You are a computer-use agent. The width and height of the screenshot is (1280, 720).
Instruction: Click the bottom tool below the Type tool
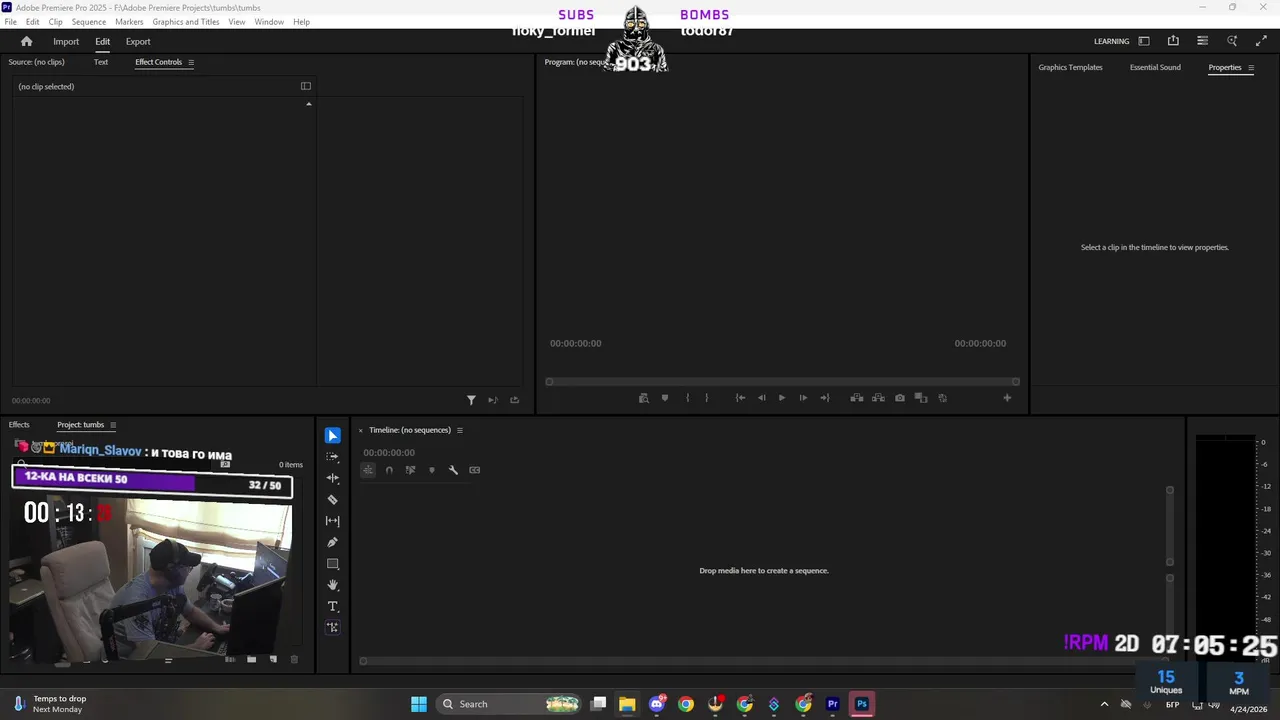point(333,628)
